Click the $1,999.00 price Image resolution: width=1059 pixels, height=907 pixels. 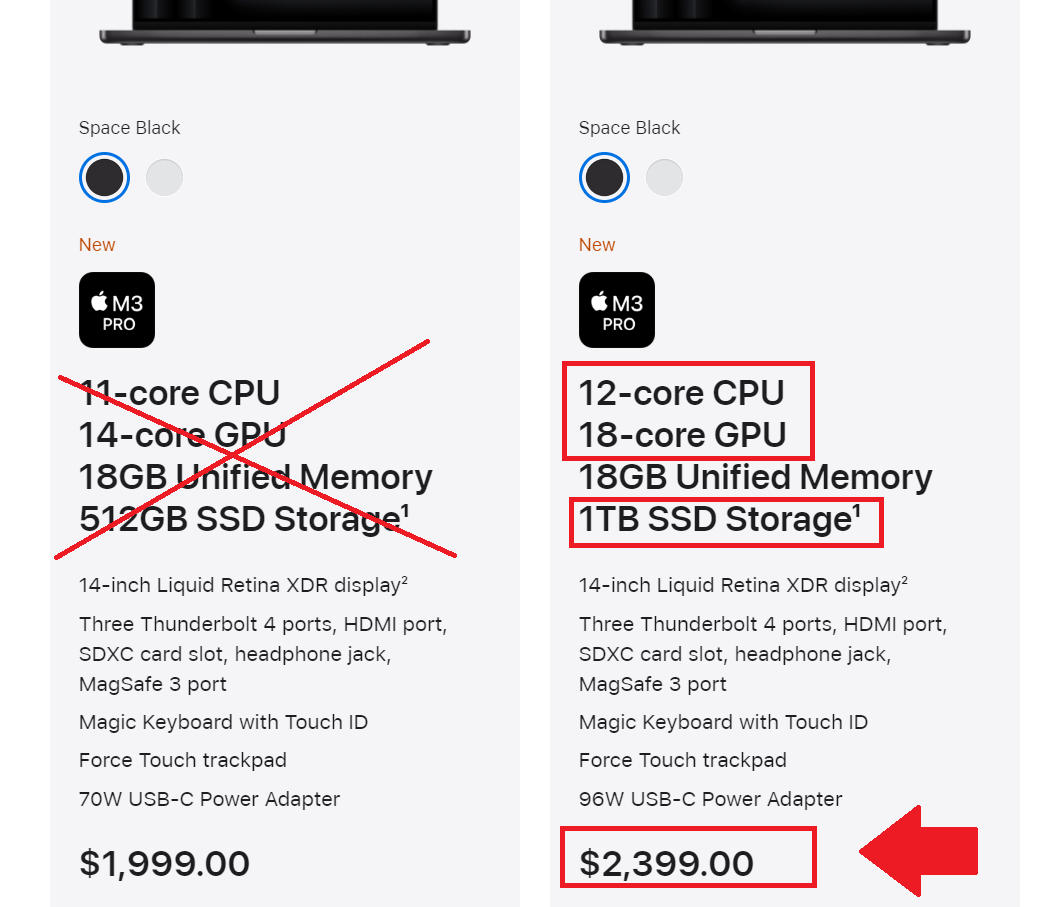click(x=164, y=863)
